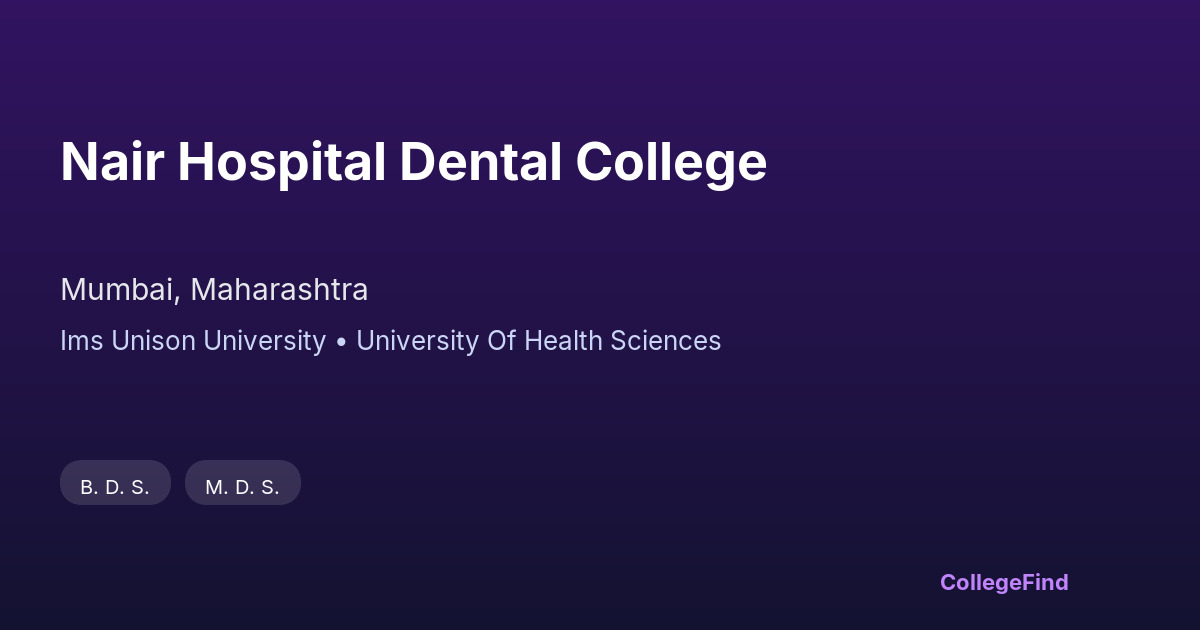Open University Of Health Sciences affiliation
The width and height of the screenshot is (1200, 630).
pyautogui.click(x=538, y=341)
